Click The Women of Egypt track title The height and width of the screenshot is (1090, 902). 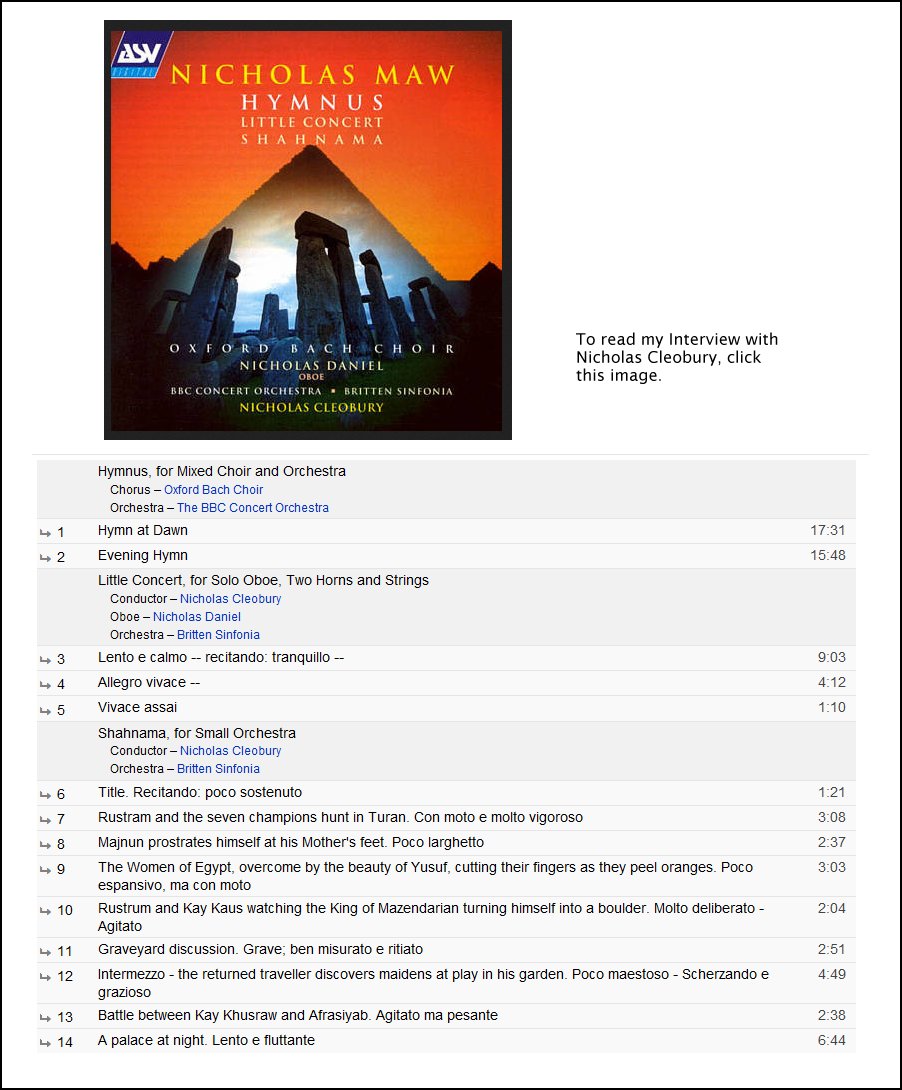425,877
